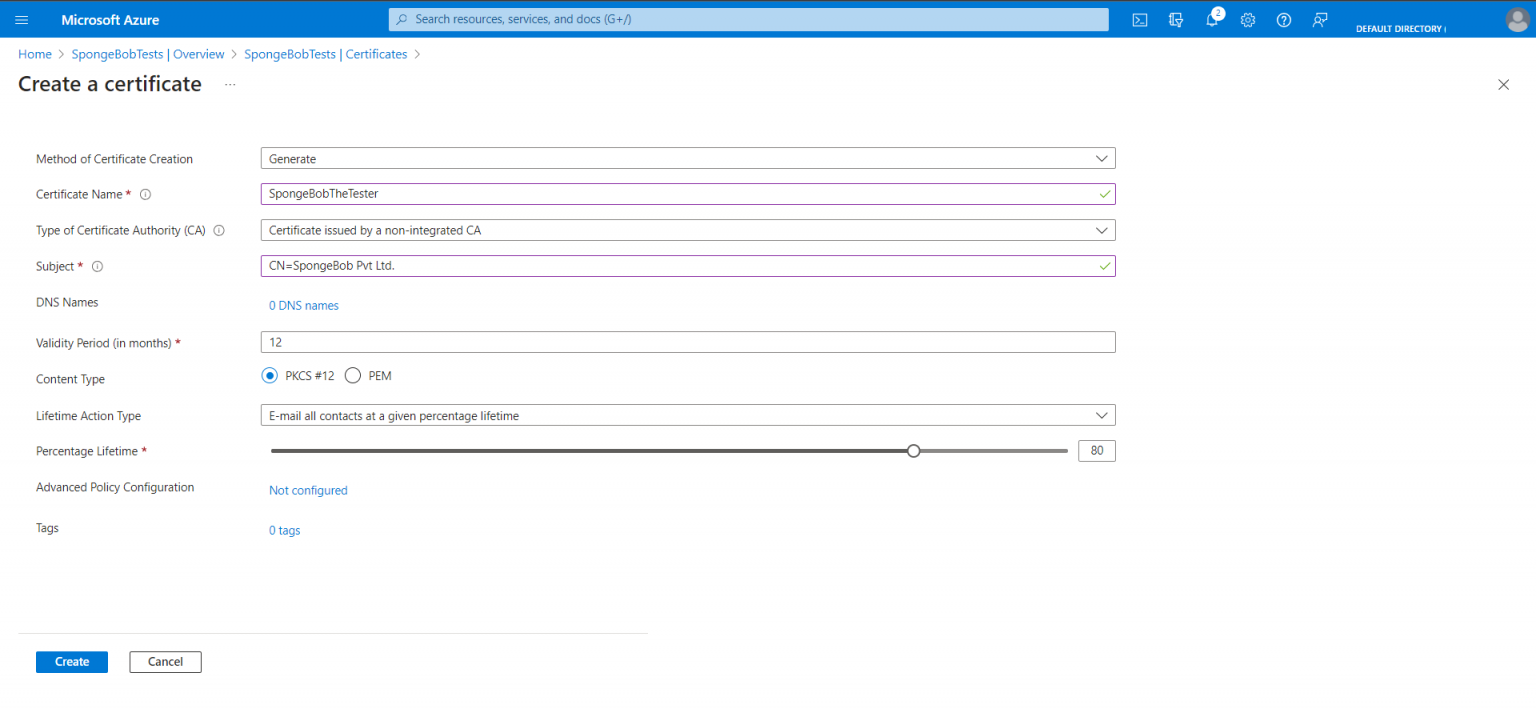Select the PKCS #12 content type
This screenshot has width=1536, height=709.
(270, 375)
